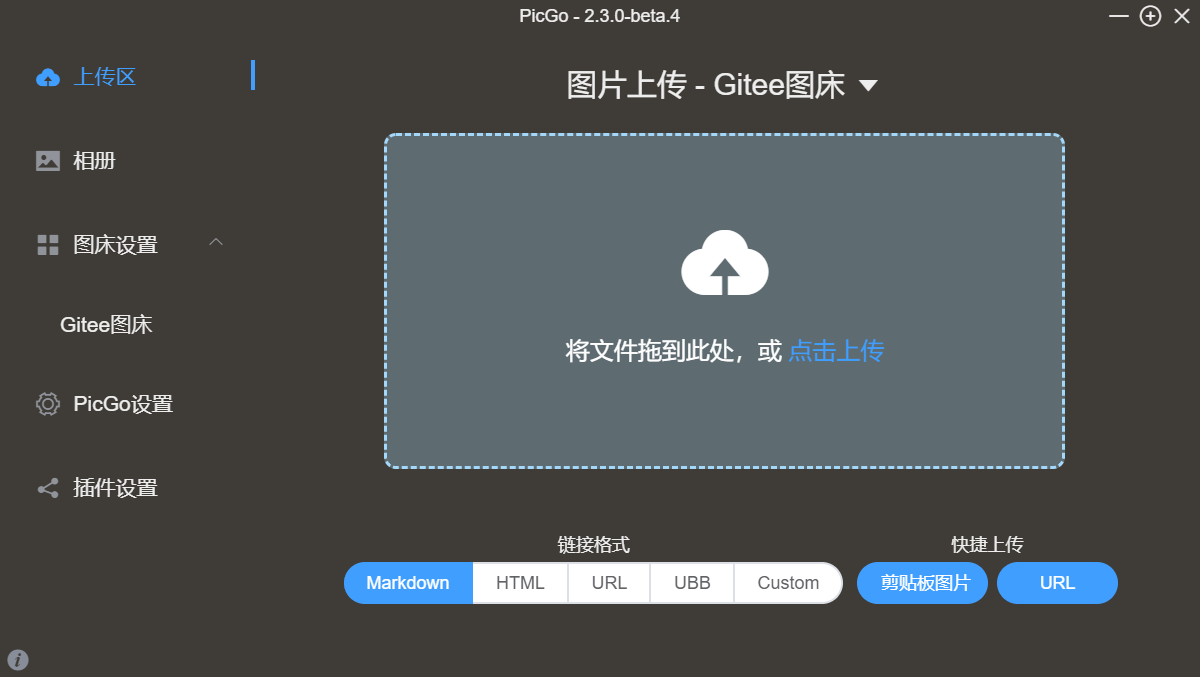Enable the Custom link format

tap(787, 583)
